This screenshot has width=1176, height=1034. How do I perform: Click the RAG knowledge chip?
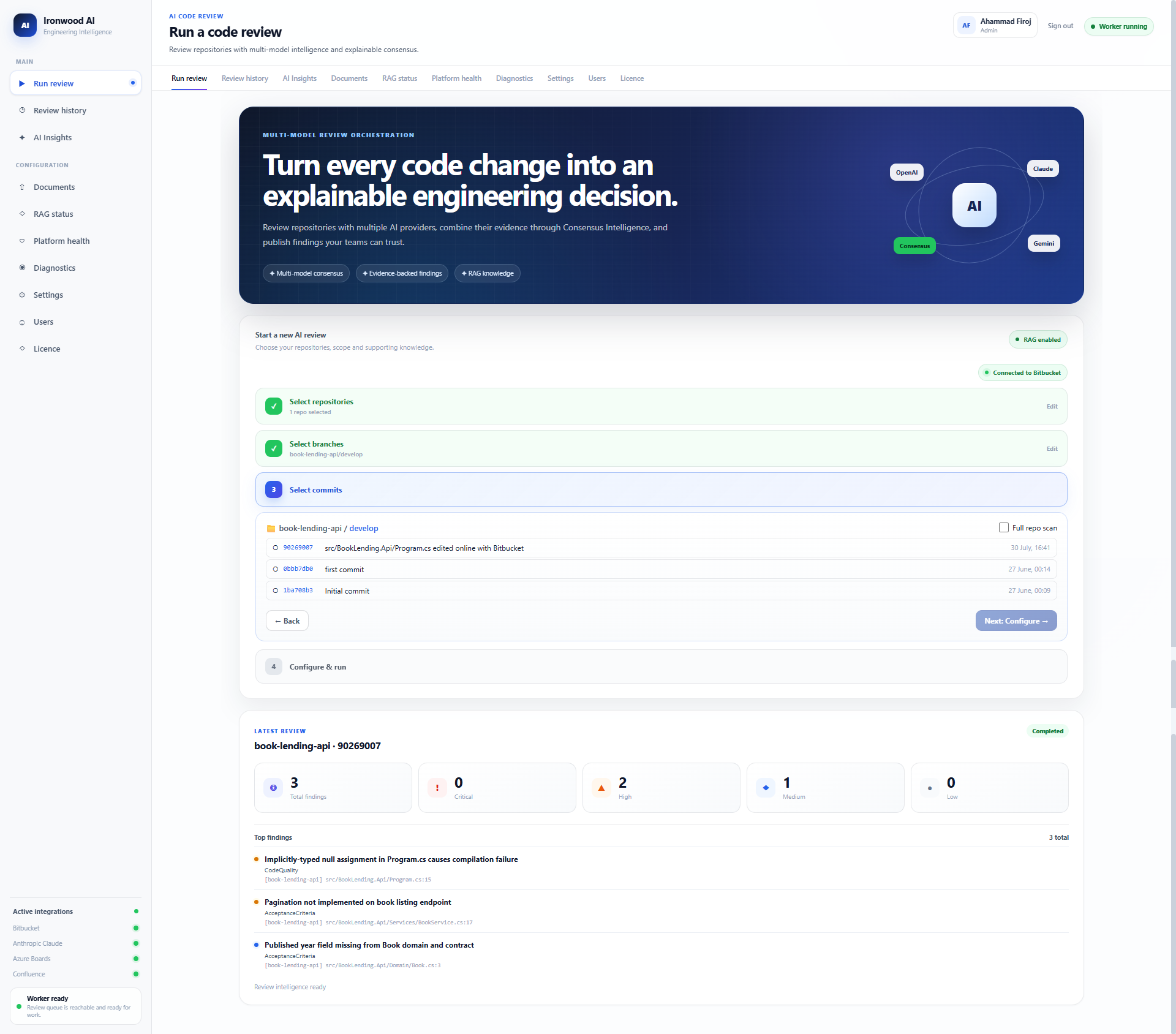(488, 273)
